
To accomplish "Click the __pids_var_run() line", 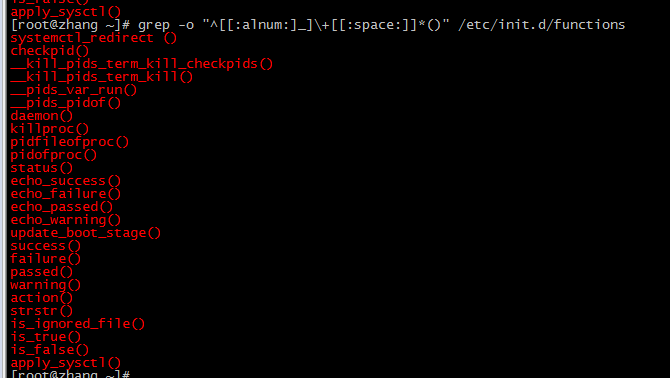I will point(73,90).
